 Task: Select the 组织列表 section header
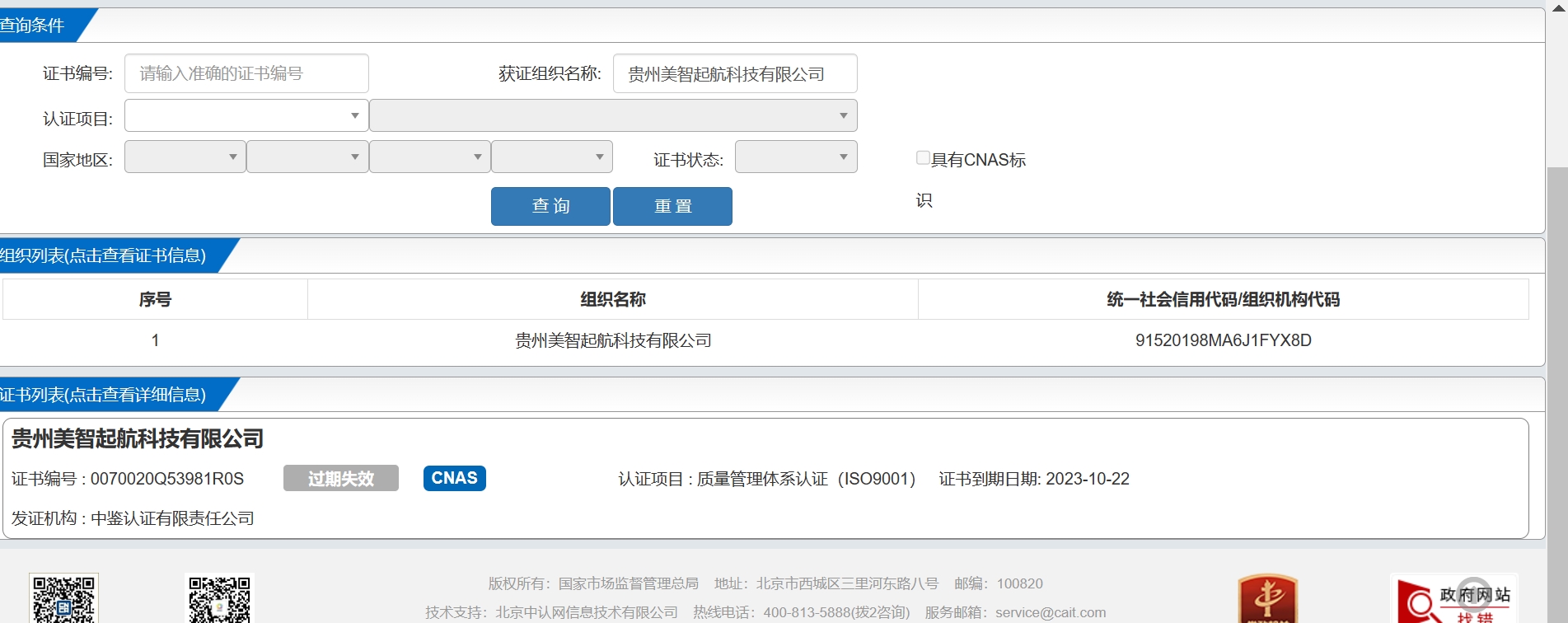tap(103, 255)
